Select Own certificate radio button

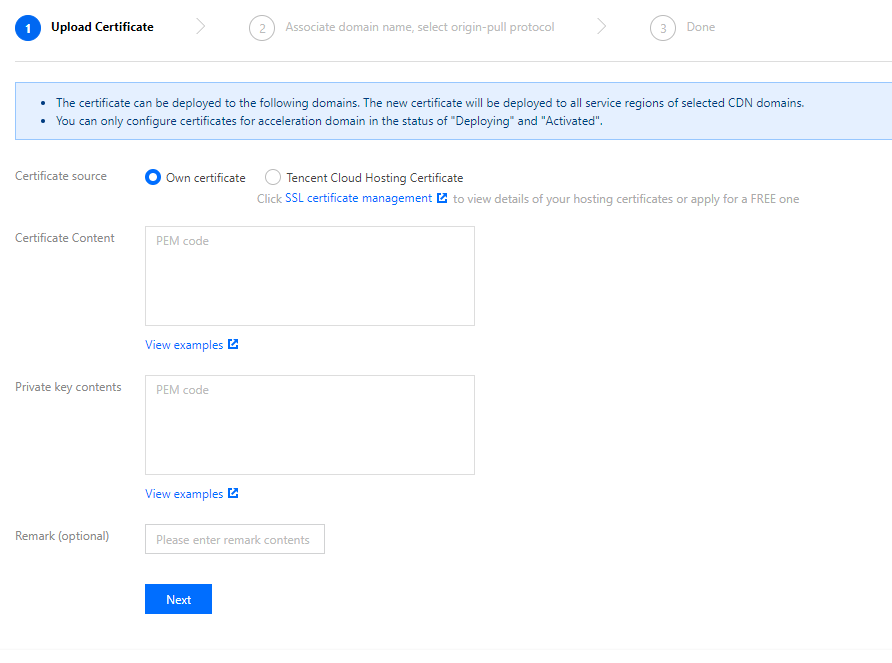tap(153, 178)
